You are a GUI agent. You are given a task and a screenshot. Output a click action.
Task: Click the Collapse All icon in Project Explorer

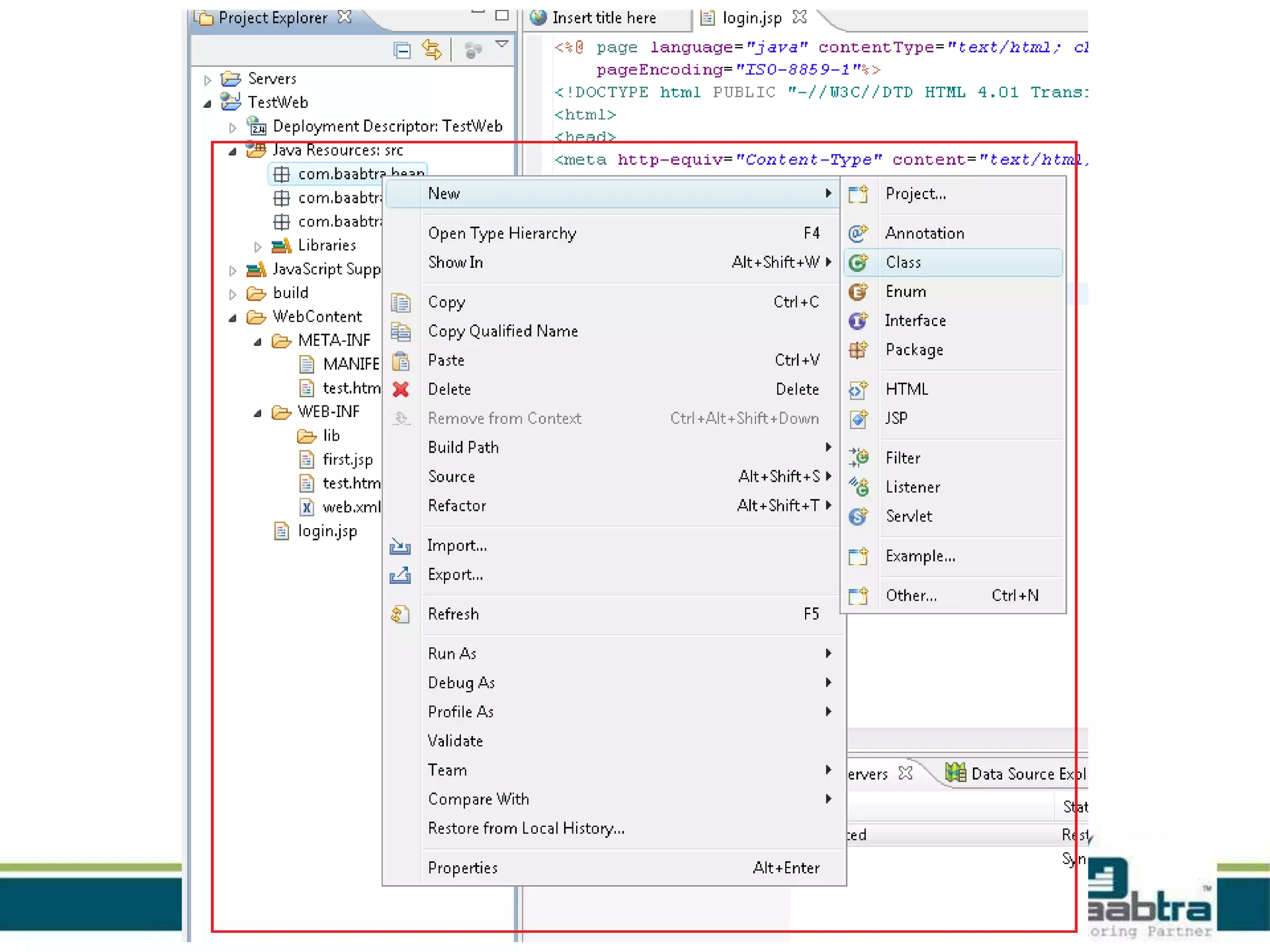[x=402, y=50]
